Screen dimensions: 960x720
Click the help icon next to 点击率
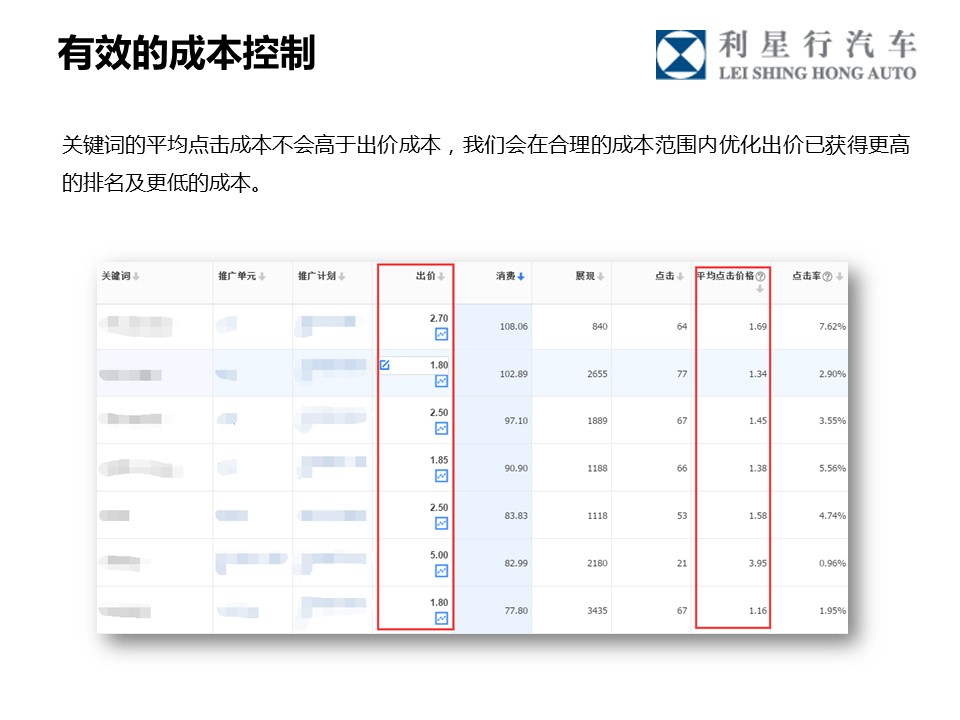[827, 276]
